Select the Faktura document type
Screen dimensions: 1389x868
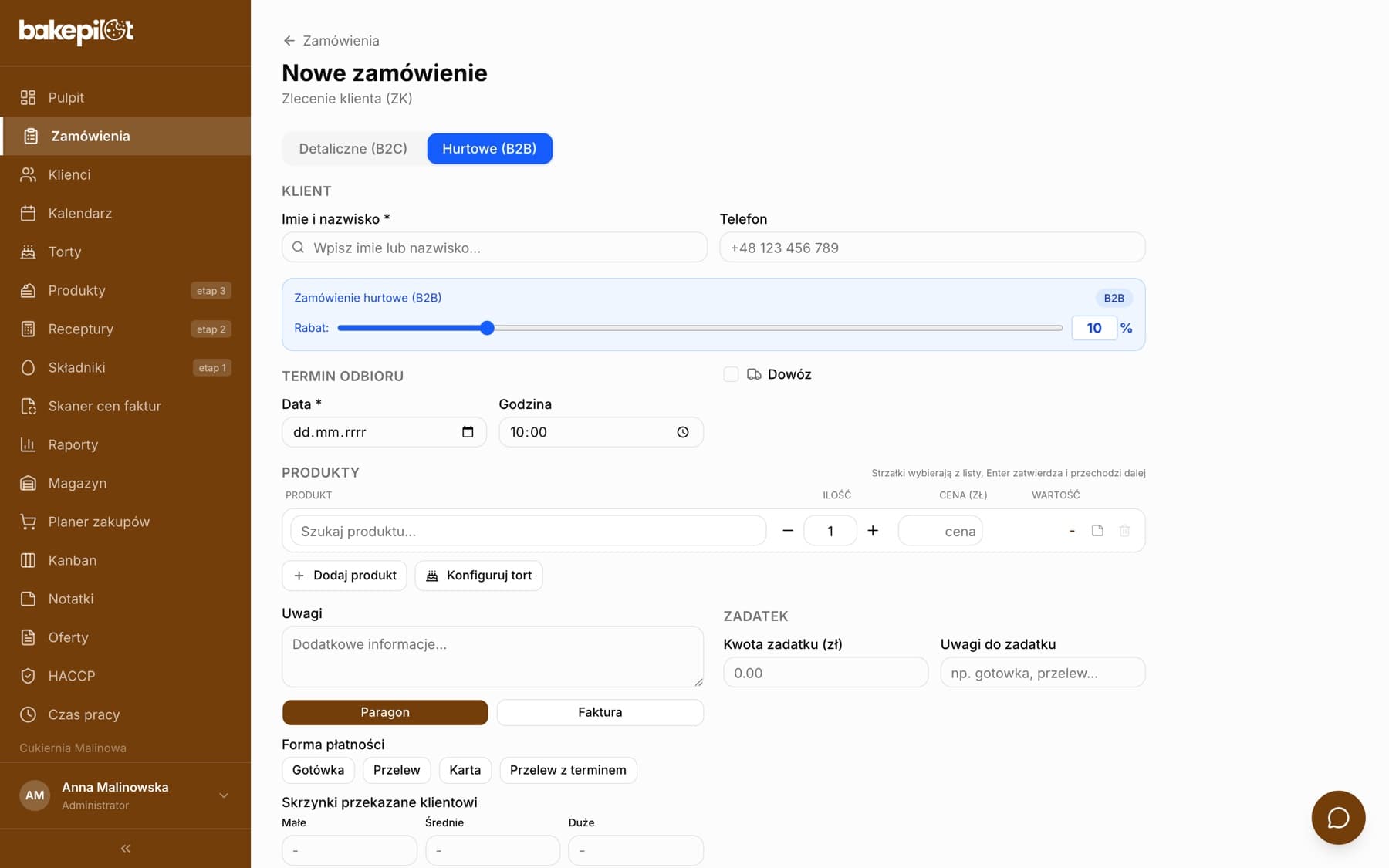coord(600,712)
